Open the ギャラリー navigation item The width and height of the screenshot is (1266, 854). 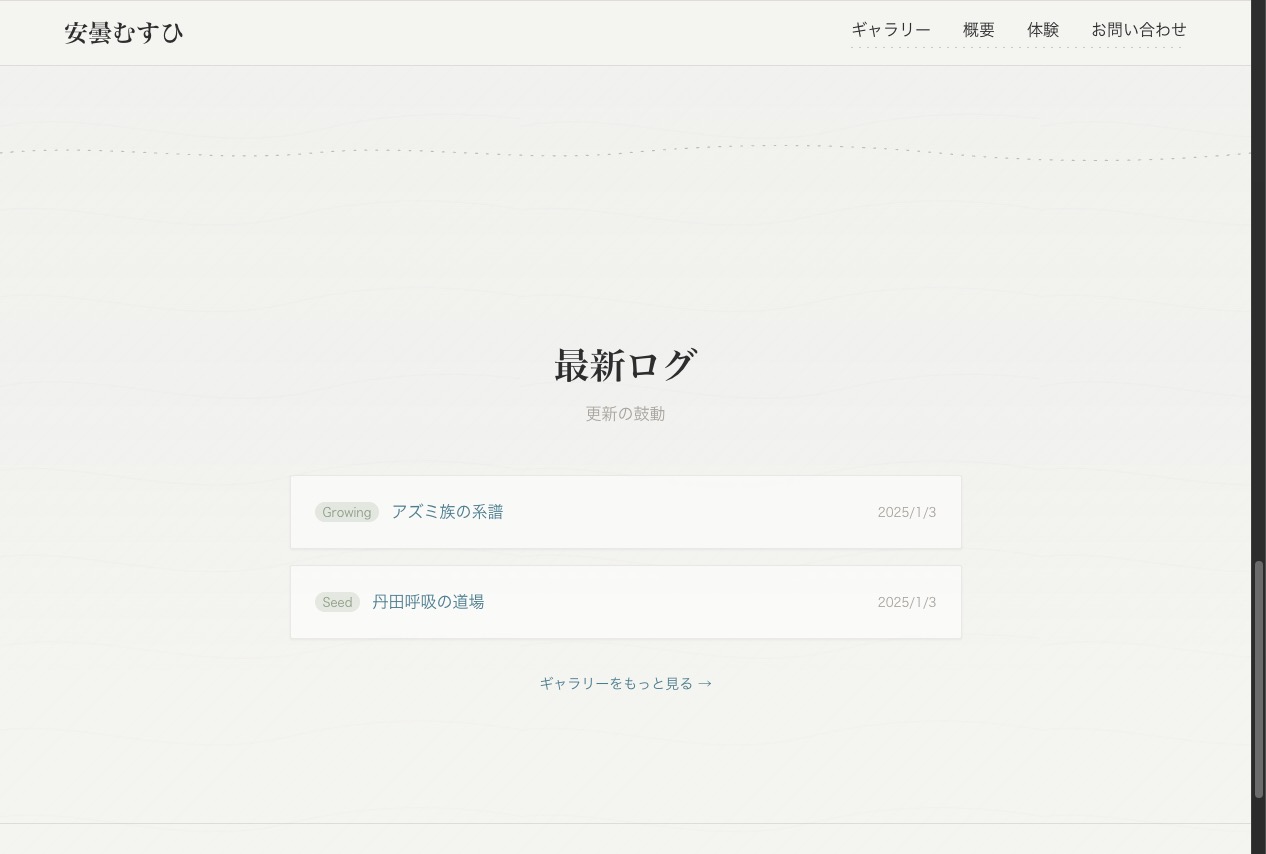coord(890,30)
